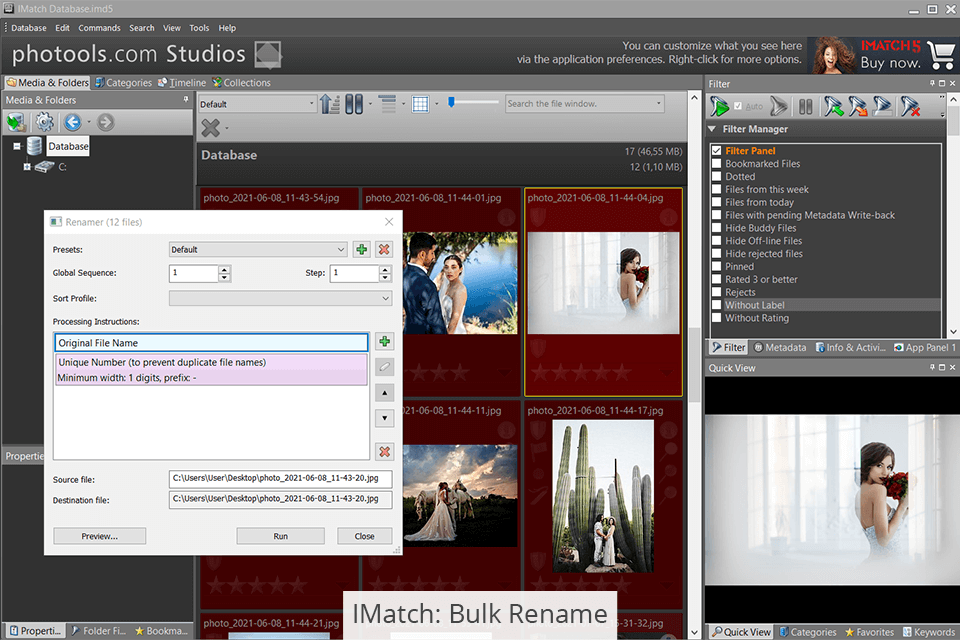Open the Metadata tab in Filter panel
The width and height of the screenshot is (960, 640).
(x=779, y=347)
